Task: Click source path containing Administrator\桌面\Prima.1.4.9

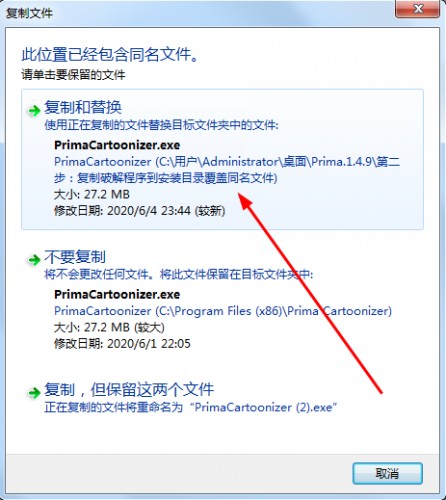Action: (x=227, y=170)
